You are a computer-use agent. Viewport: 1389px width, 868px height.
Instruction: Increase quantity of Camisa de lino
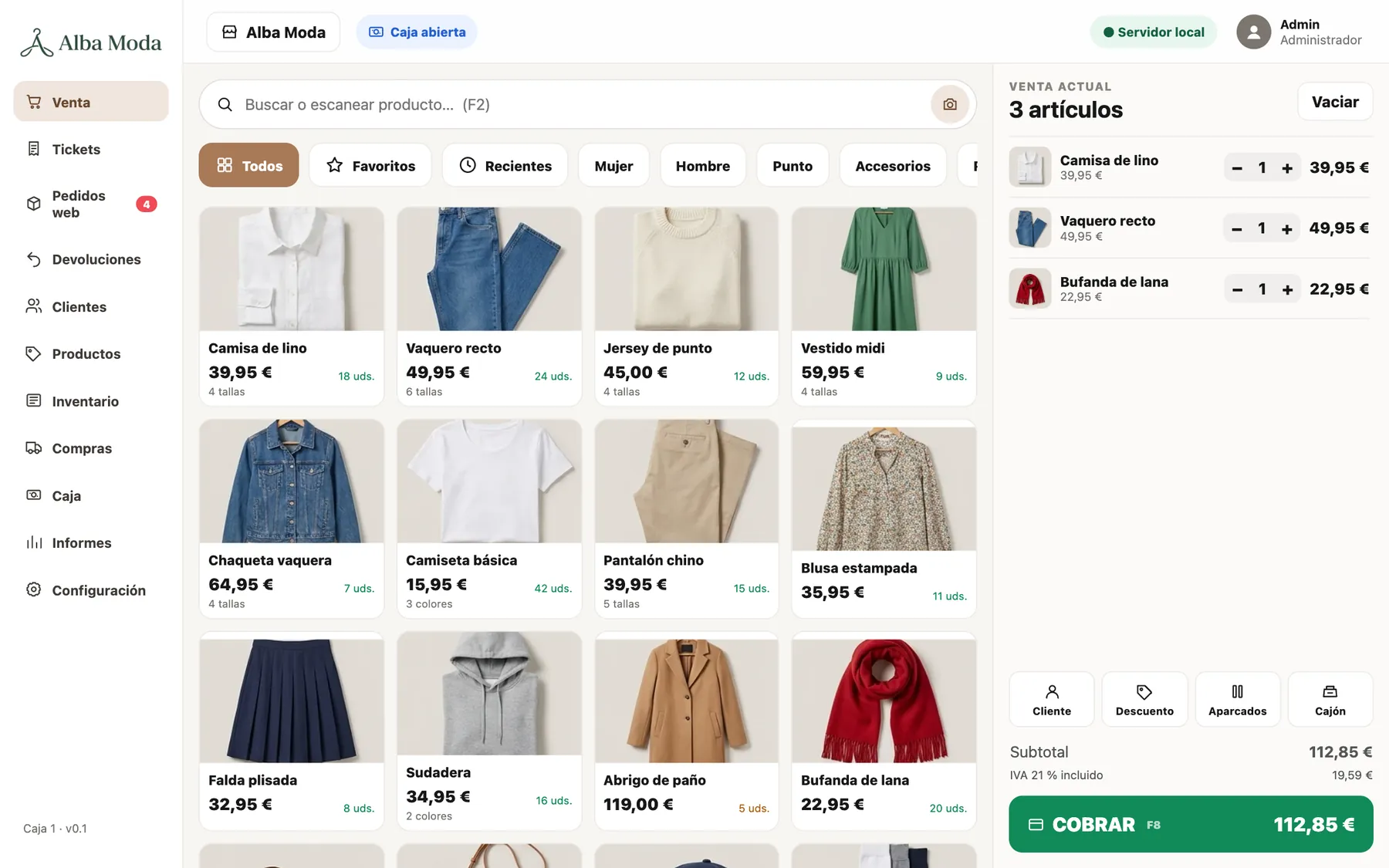(1287, 167)
